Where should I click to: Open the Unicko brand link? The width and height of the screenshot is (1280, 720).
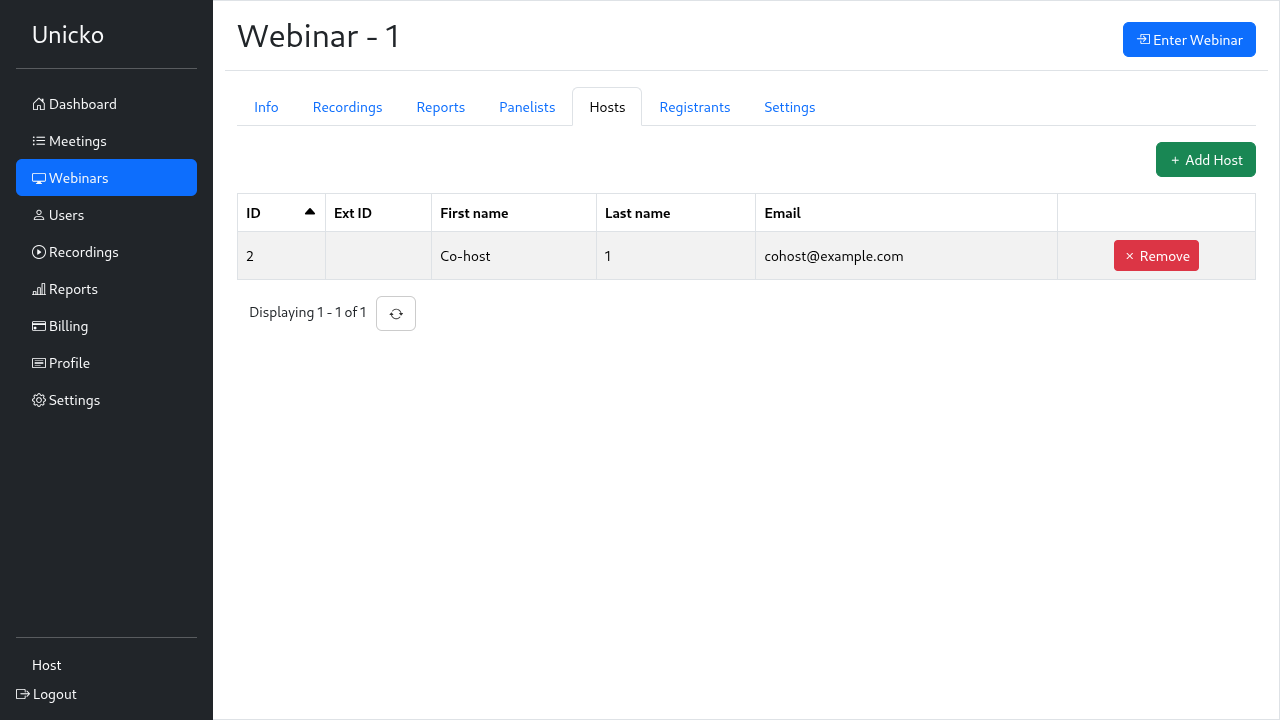68,35
